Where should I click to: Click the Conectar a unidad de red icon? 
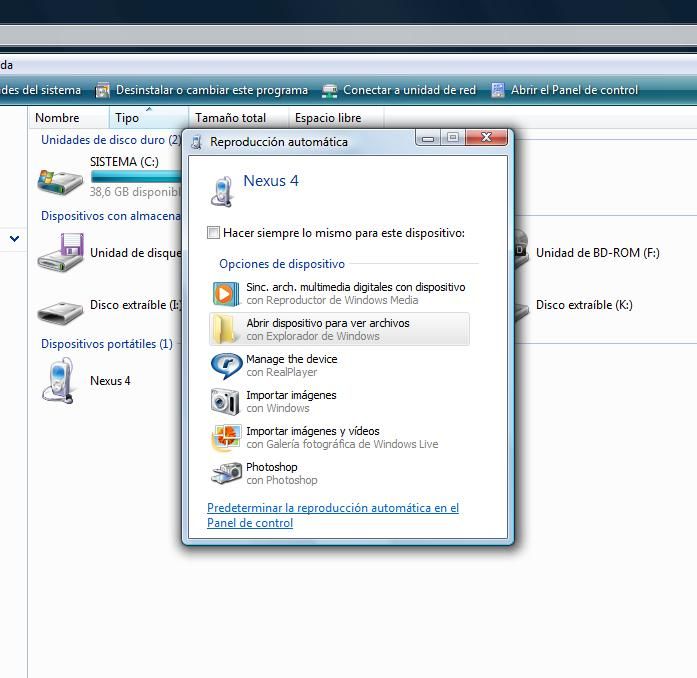pyautogui.click(x=329, y=90)
